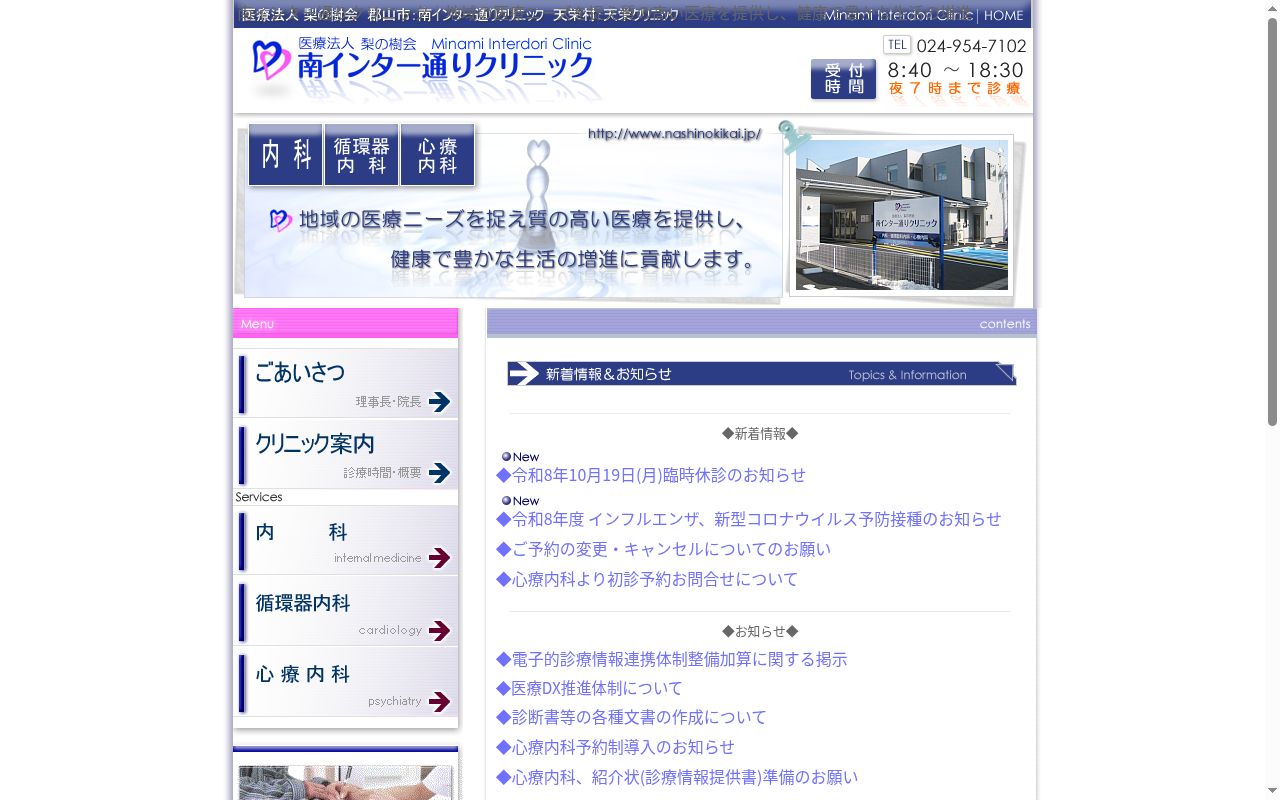
Task: Click the 南インター通りクリニック title logo
Action: [x=446, y=66]
